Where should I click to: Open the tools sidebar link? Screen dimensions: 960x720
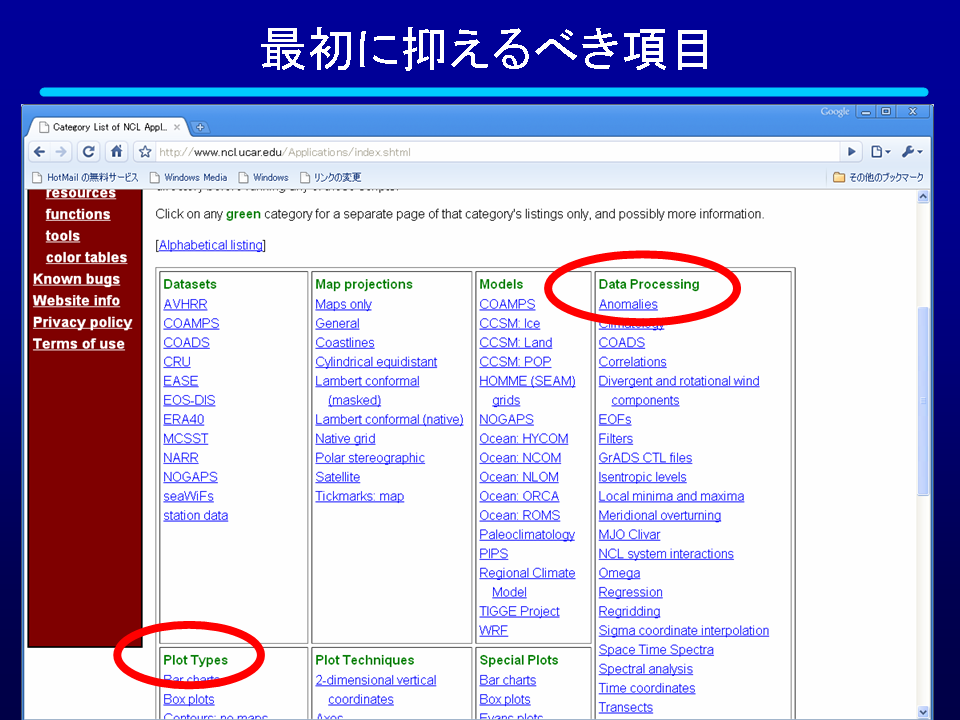tap(62, 236)
